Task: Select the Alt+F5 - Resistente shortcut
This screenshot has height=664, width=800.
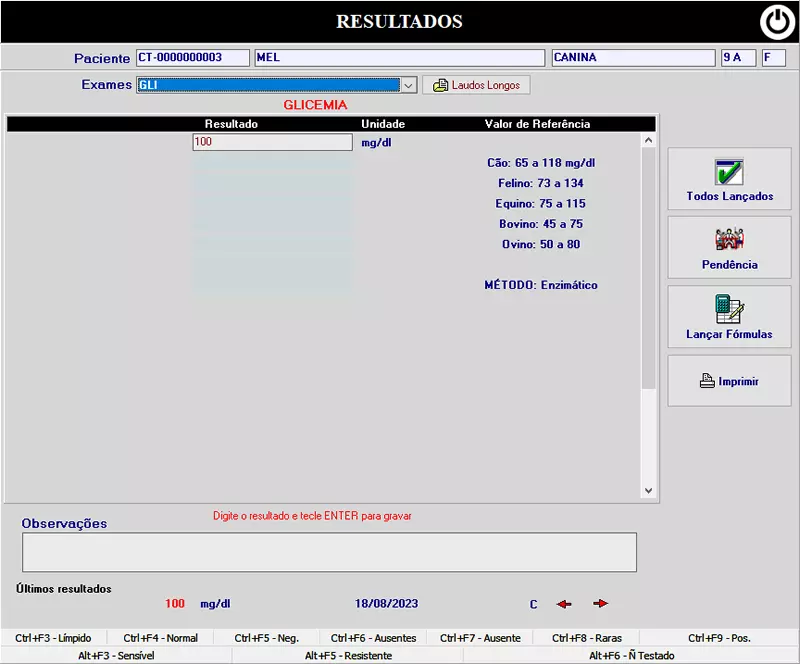Action: pyautogui.click(x=348, y=656)
